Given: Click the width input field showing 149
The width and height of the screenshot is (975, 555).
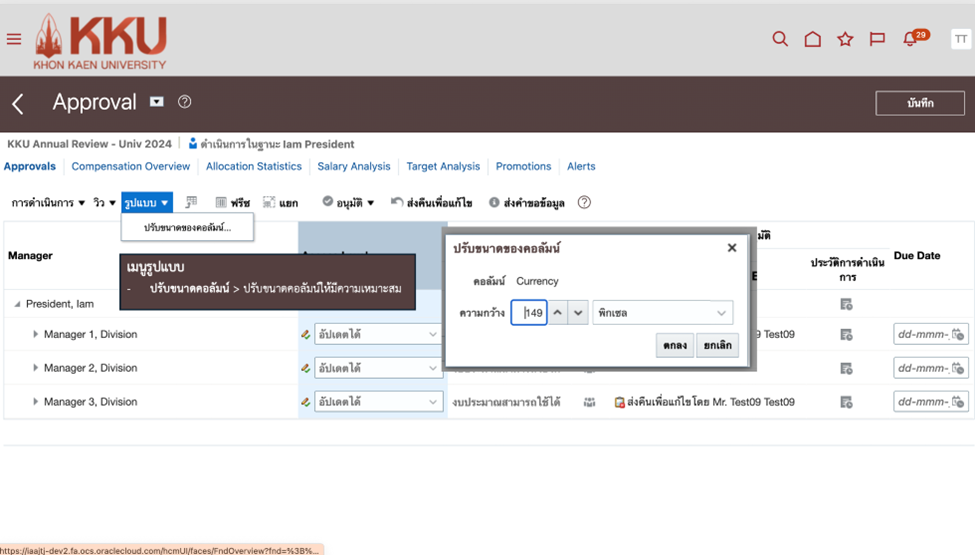Looking at the screenshot, I should tap(530, 313).
